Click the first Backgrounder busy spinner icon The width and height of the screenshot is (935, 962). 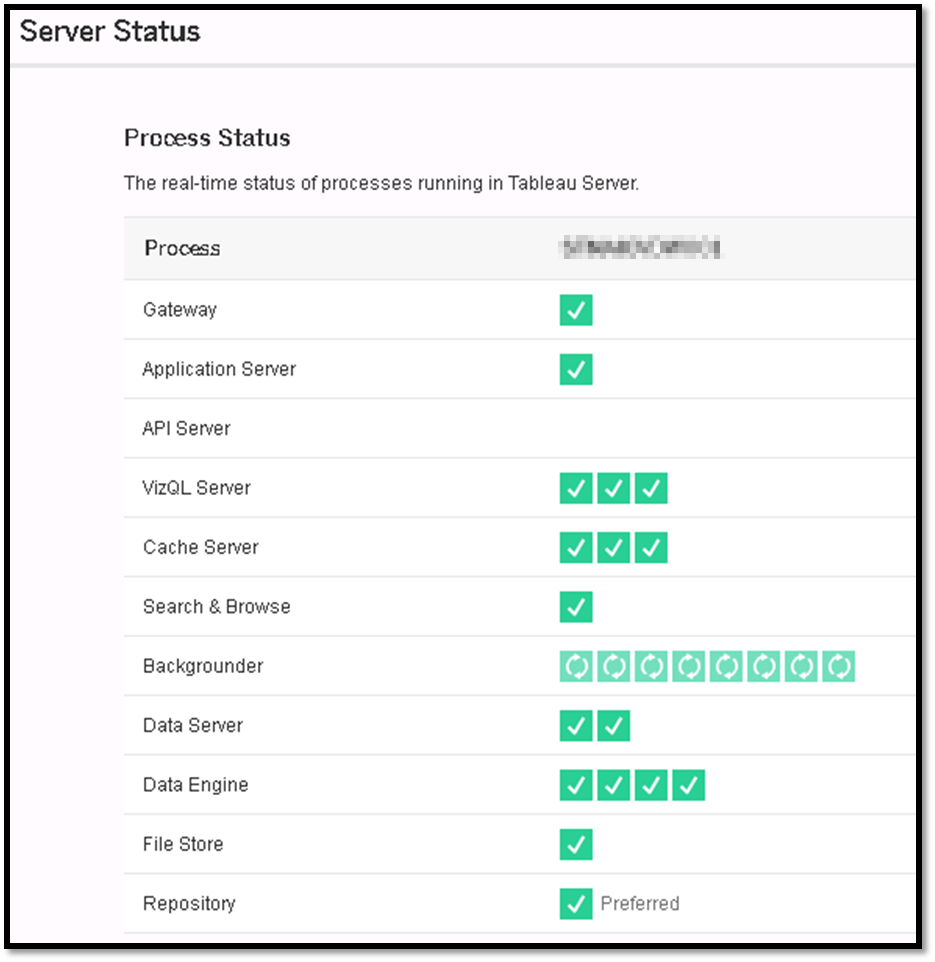[x=576, y=666]
